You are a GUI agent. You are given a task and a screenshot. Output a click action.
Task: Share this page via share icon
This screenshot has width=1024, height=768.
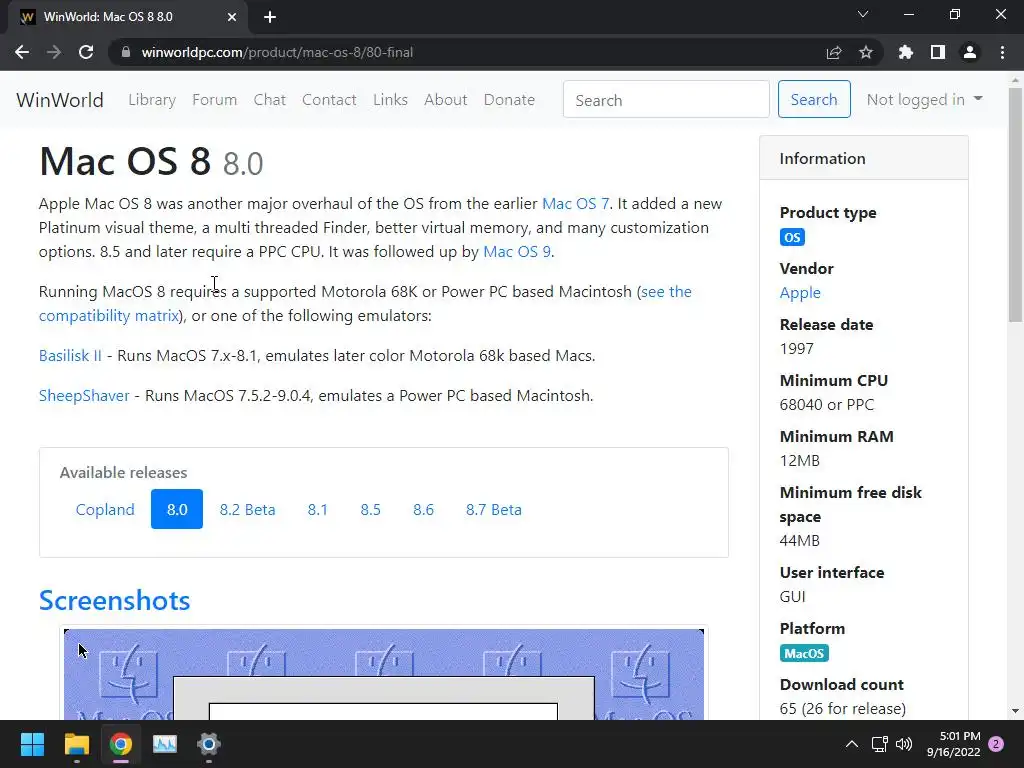pos(834,52)
